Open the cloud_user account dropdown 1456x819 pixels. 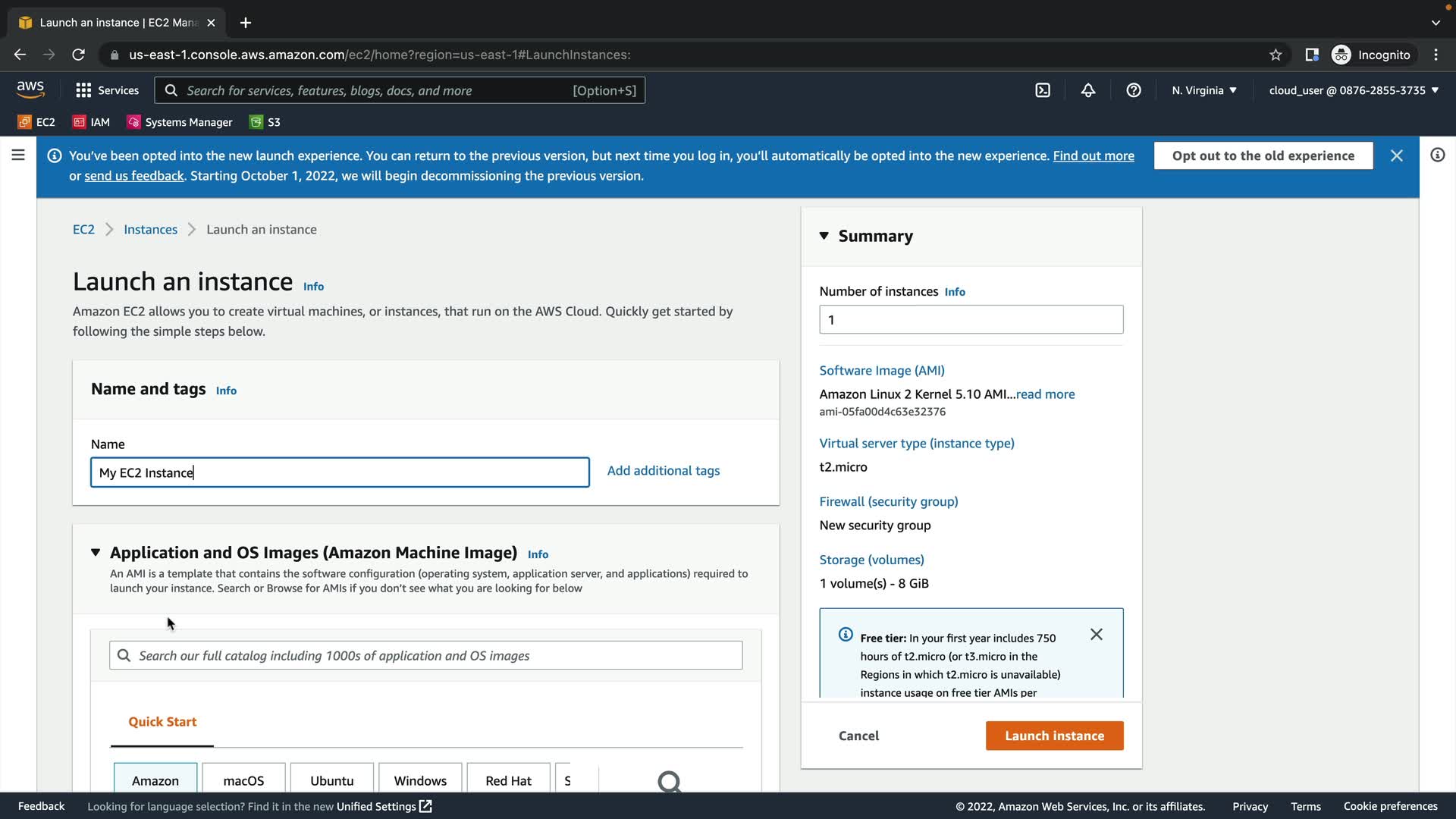tap(1354, 90)
